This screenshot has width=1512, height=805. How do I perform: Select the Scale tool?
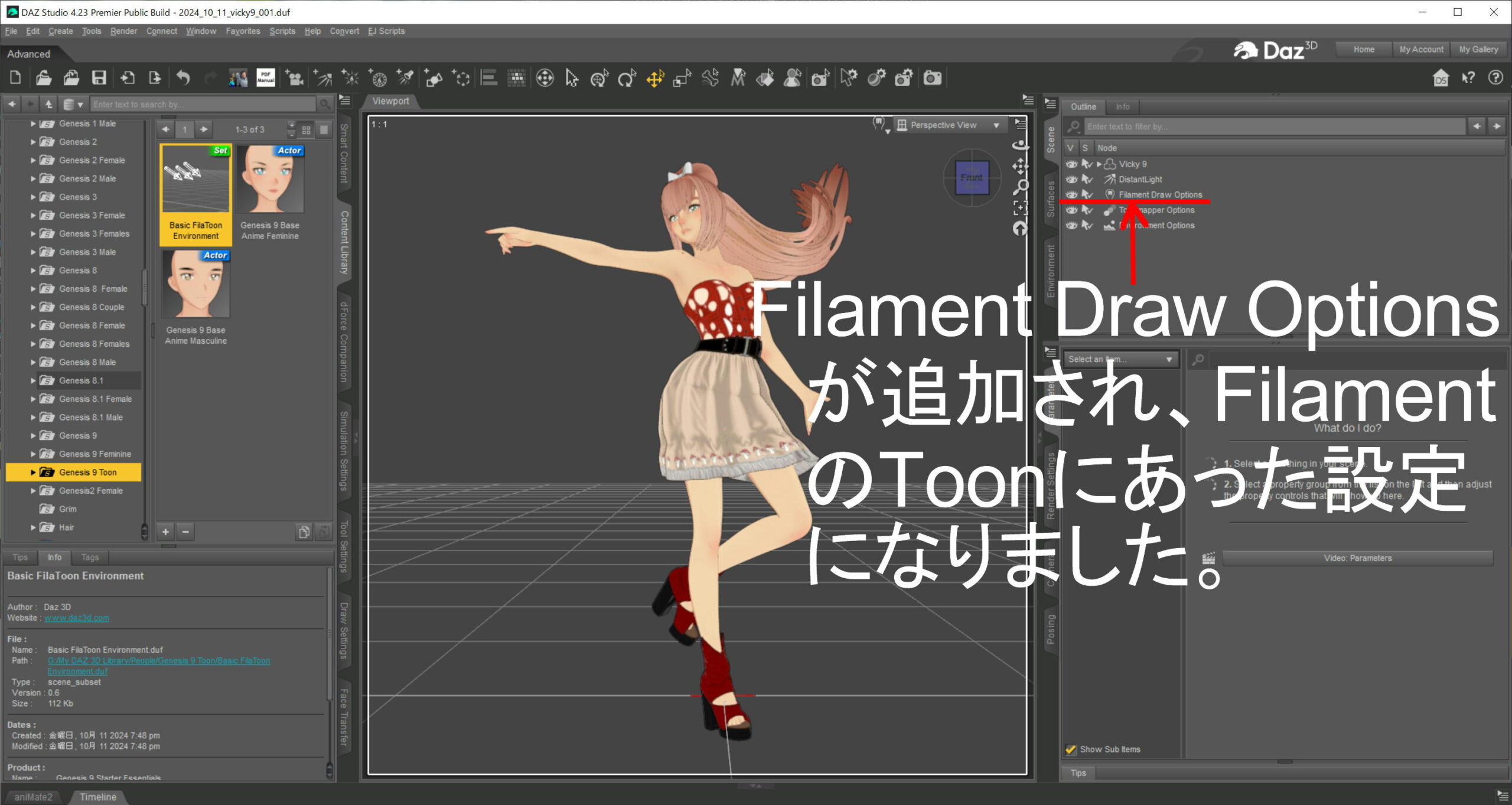point(682,78)
